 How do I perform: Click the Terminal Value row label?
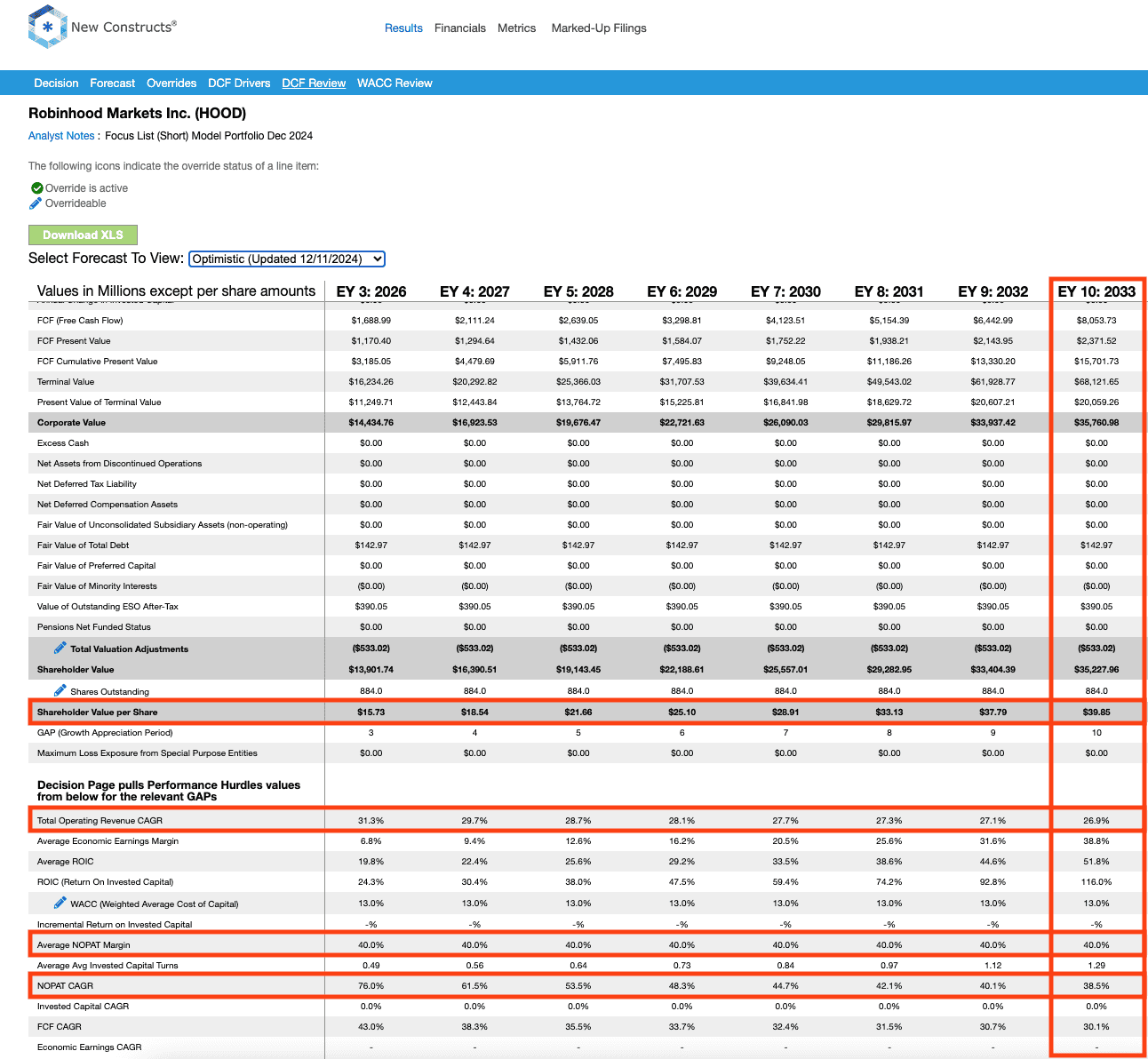point(66,382)
